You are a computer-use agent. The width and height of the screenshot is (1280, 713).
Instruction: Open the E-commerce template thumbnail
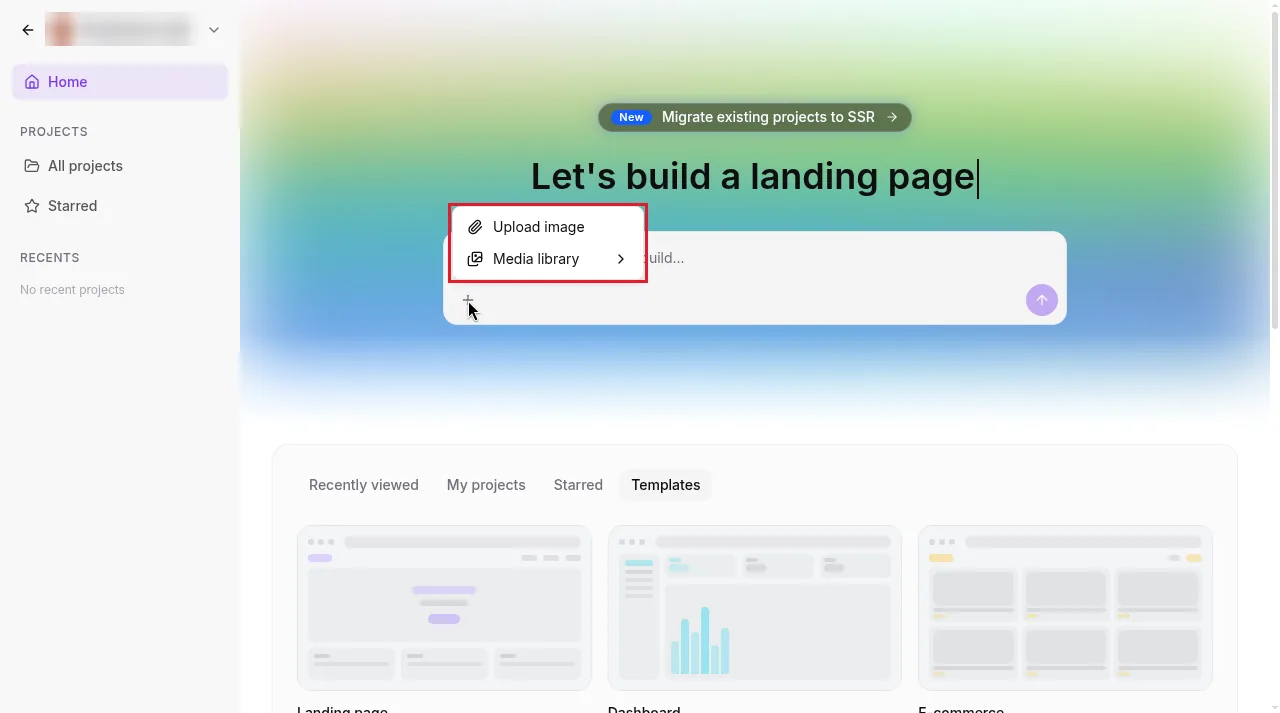point(1065,608)
